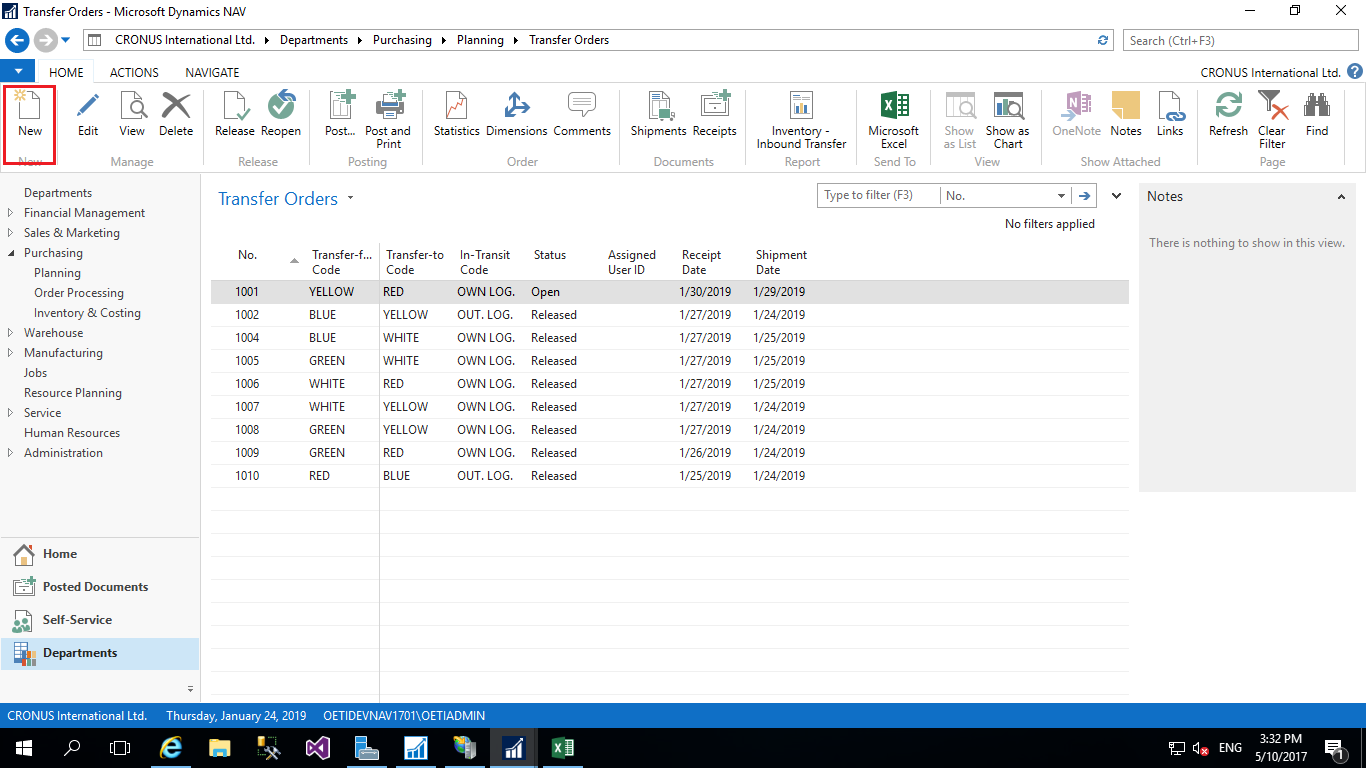Go back with the navigation arrow

[17, 40]
